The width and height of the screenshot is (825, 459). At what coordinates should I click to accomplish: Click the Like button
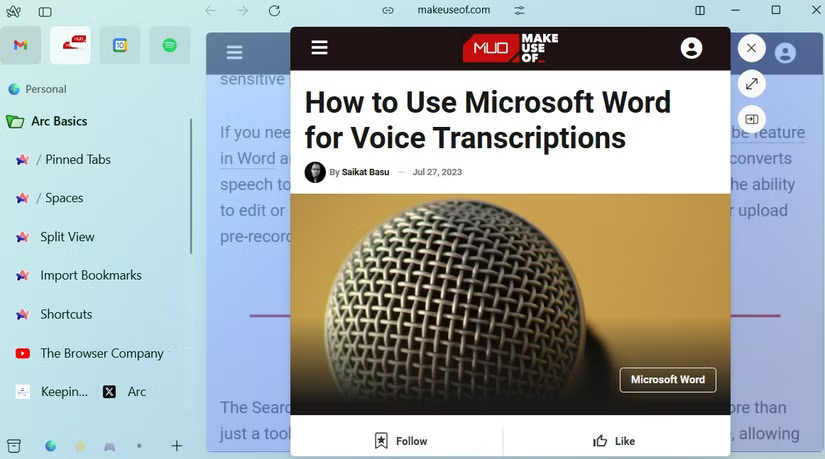click(614, 441)
